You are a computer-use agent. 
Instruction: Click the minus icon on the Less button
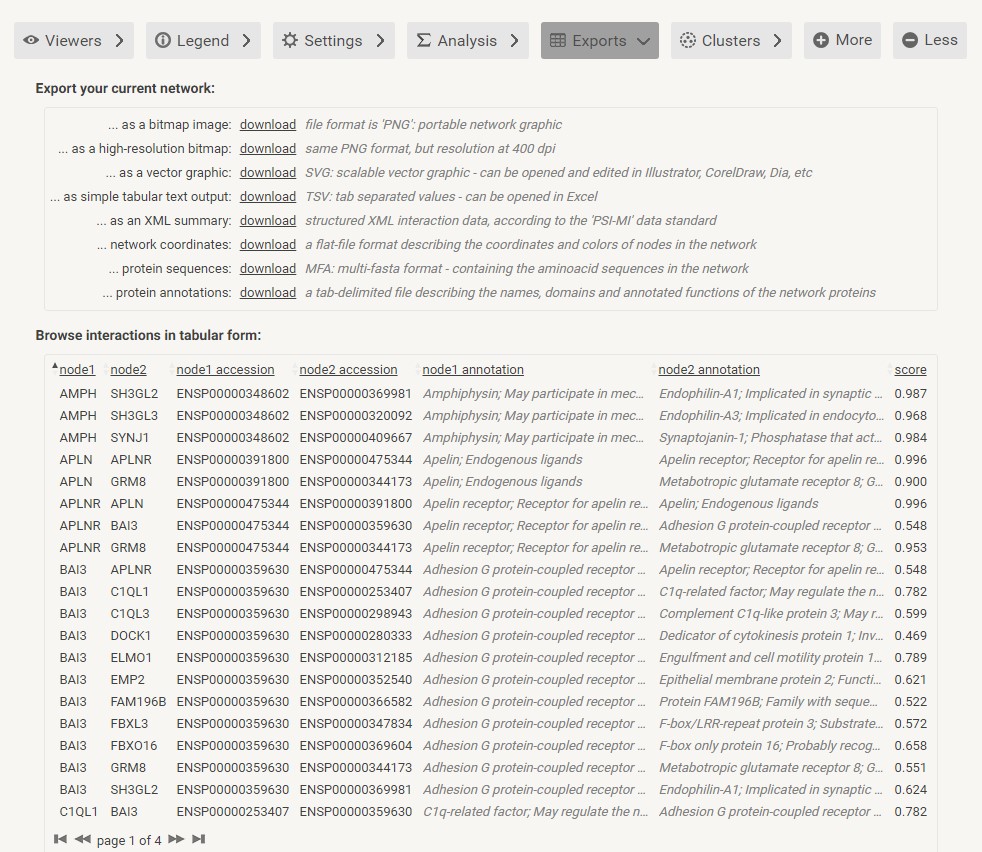910,40
